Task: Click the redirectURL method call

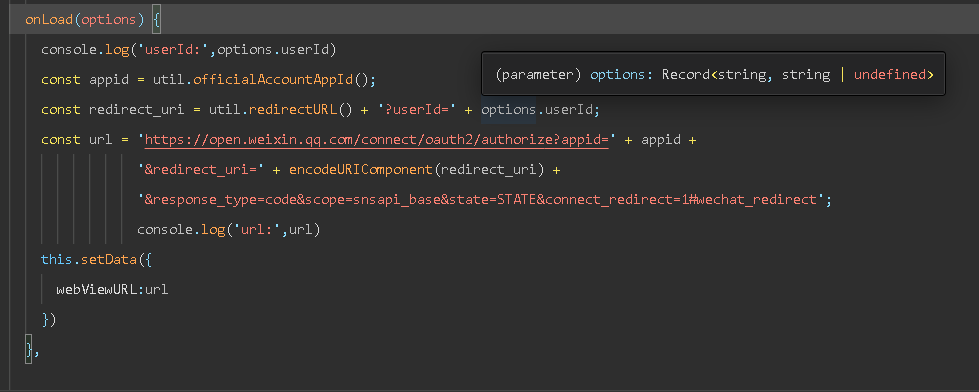Action: pos(293,109)
